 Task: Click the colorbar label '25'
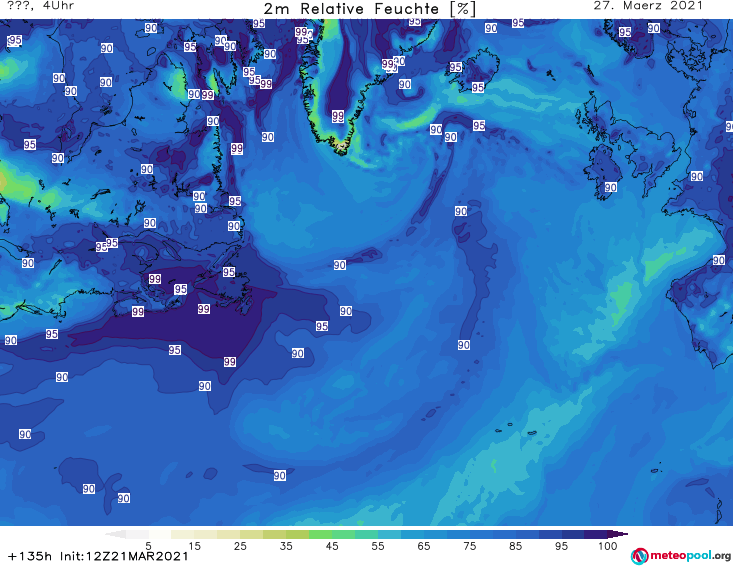tap(240, 545)
